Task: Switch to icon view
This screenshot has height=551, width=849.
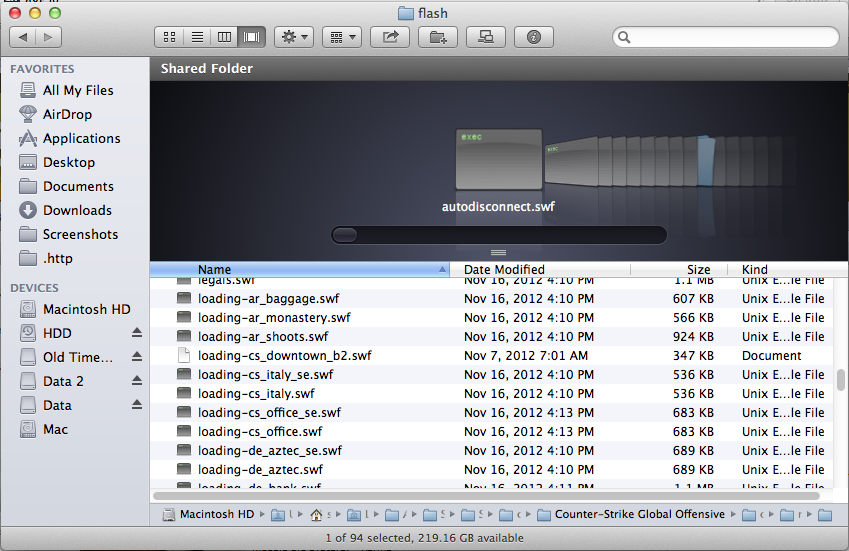Action: [169, 37]
